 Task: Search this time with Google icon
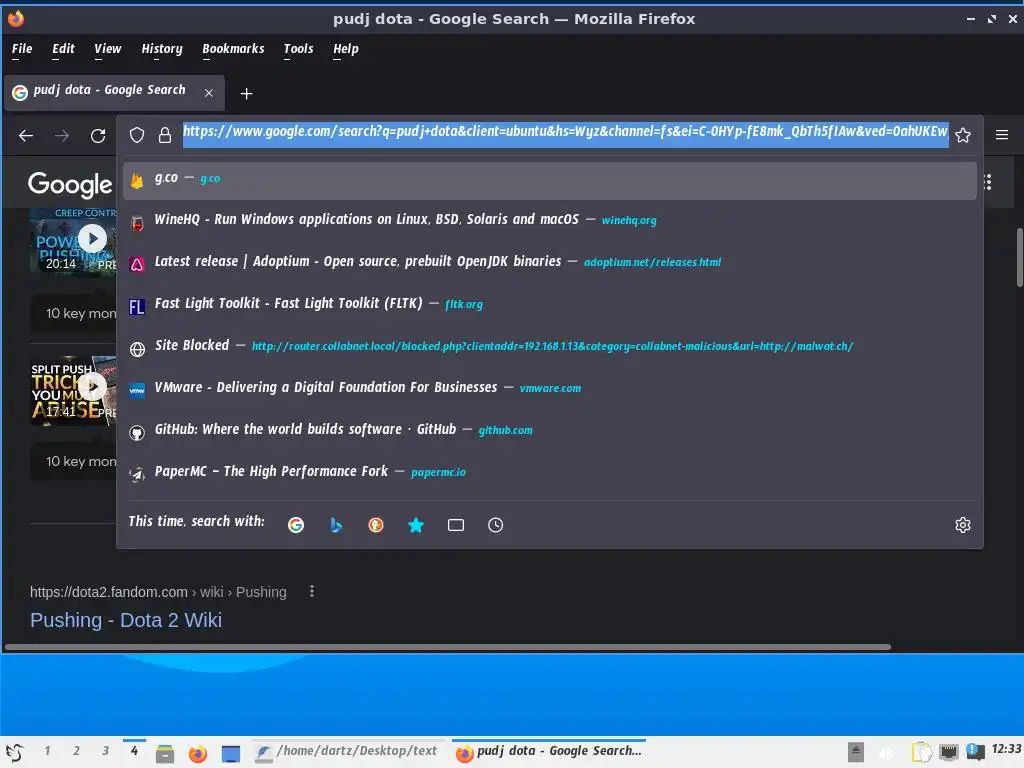pos(296,524)
